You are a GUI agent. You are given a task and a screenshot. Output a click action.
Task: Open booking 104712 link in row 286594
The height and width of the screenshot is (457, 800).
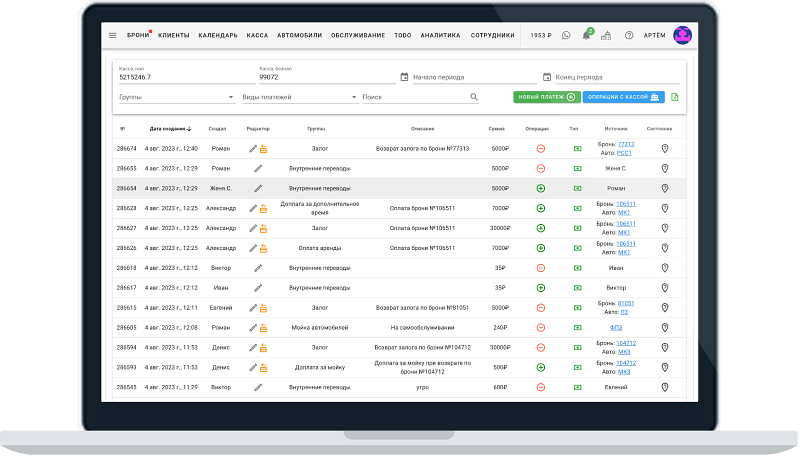tap(626, 343)
